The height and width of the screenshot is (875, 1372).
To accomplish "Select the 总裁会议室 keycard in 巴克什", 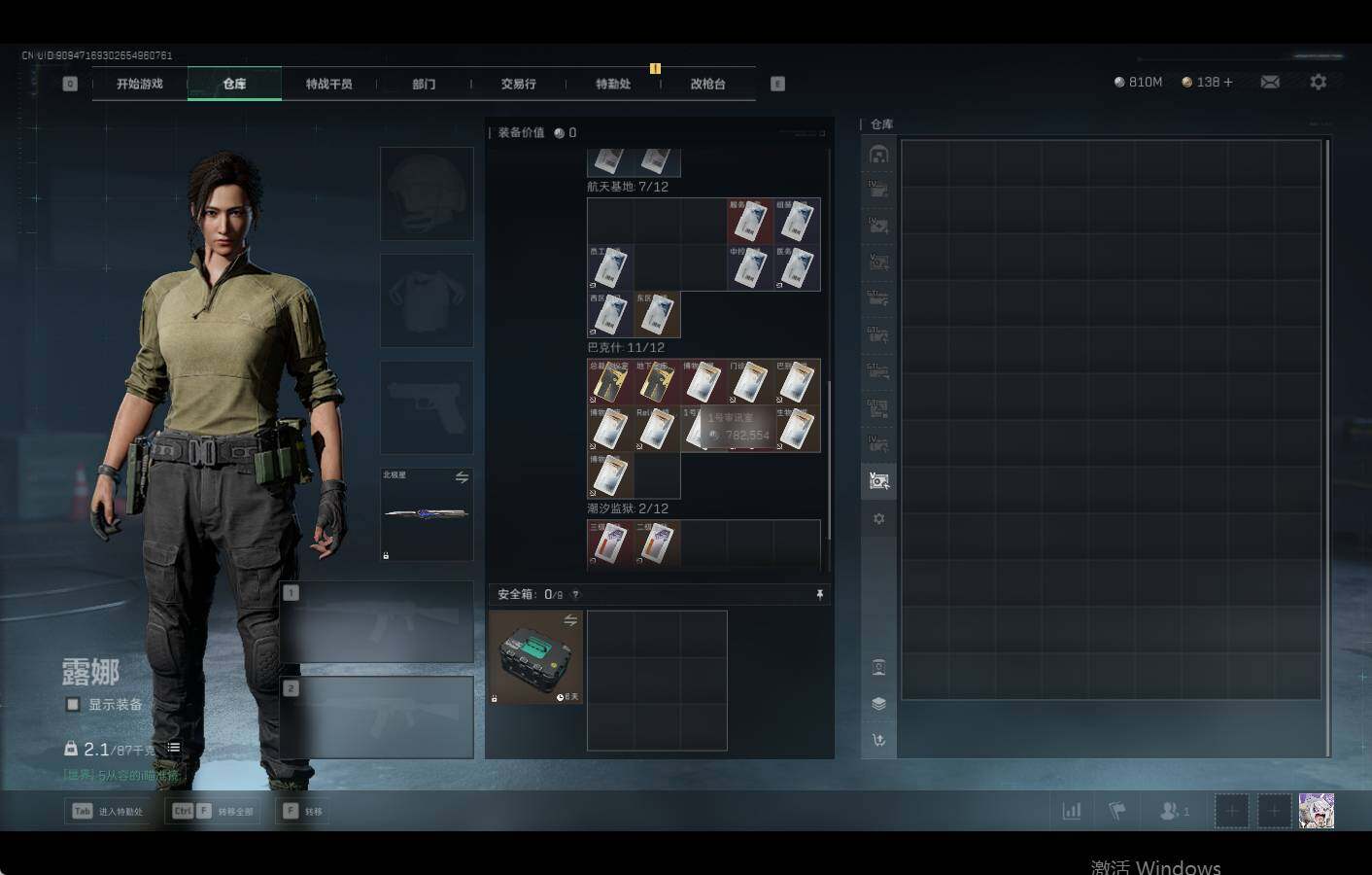I will 610,382.
